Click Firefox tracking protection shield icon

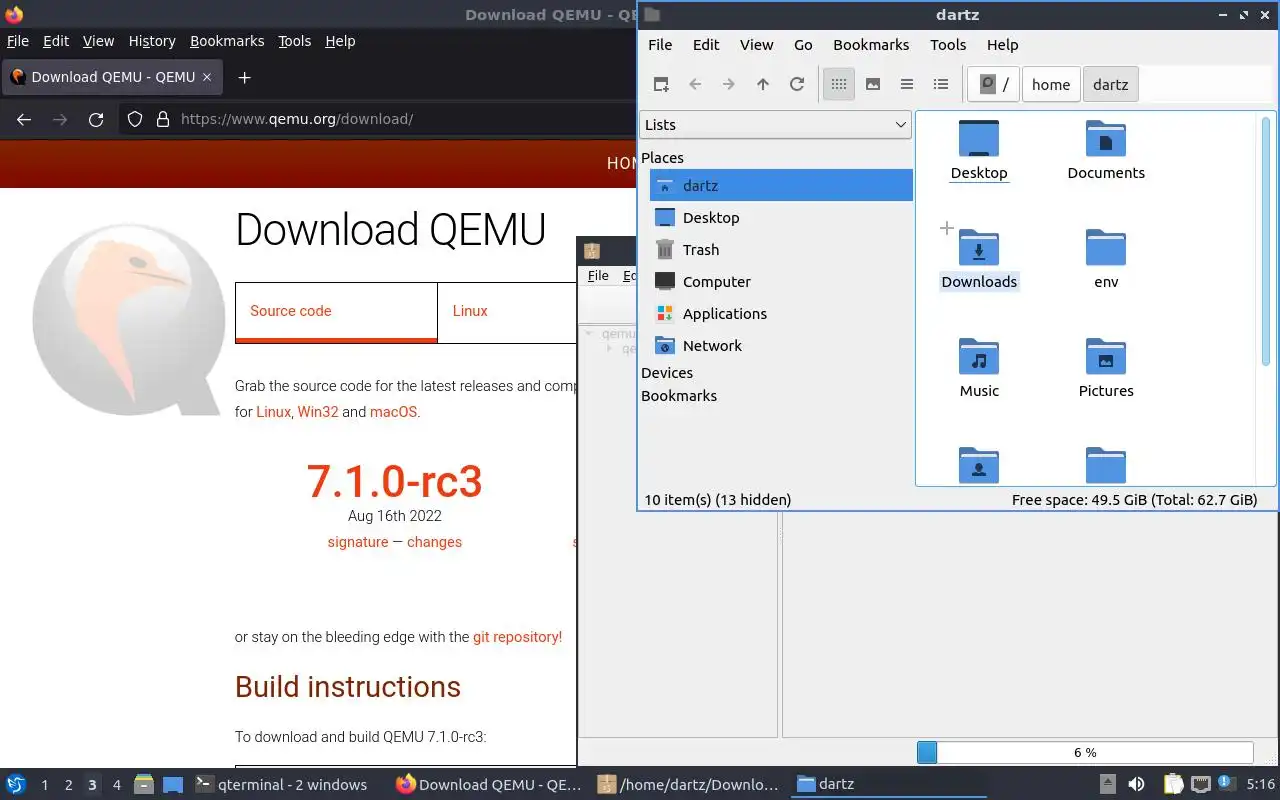(135, 119)
